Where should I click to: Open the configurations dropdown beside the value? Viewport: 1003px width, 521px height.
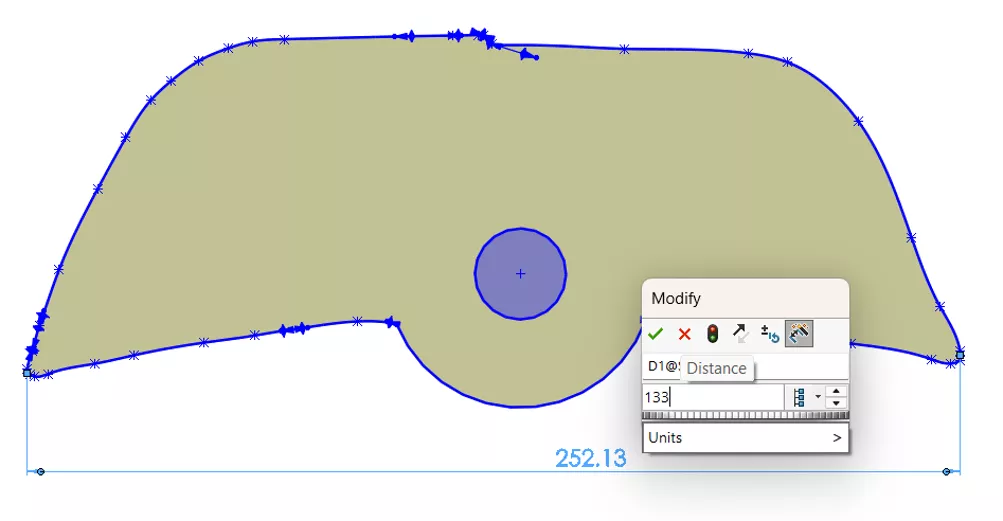click(806, 397)
